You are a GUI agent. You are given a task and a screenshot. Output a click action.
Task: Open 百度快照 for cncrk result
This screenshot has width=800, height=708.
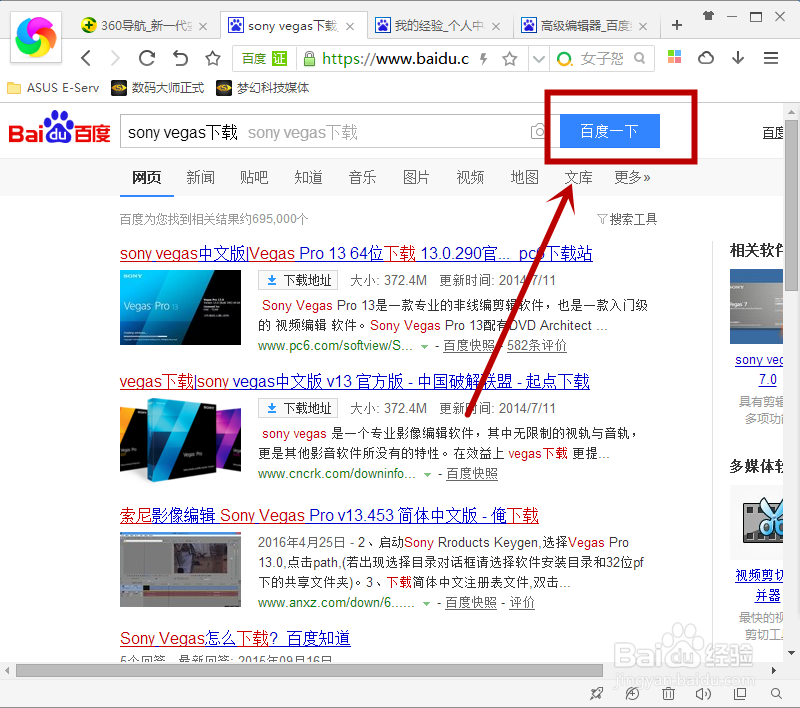click(x=472, y=474)
